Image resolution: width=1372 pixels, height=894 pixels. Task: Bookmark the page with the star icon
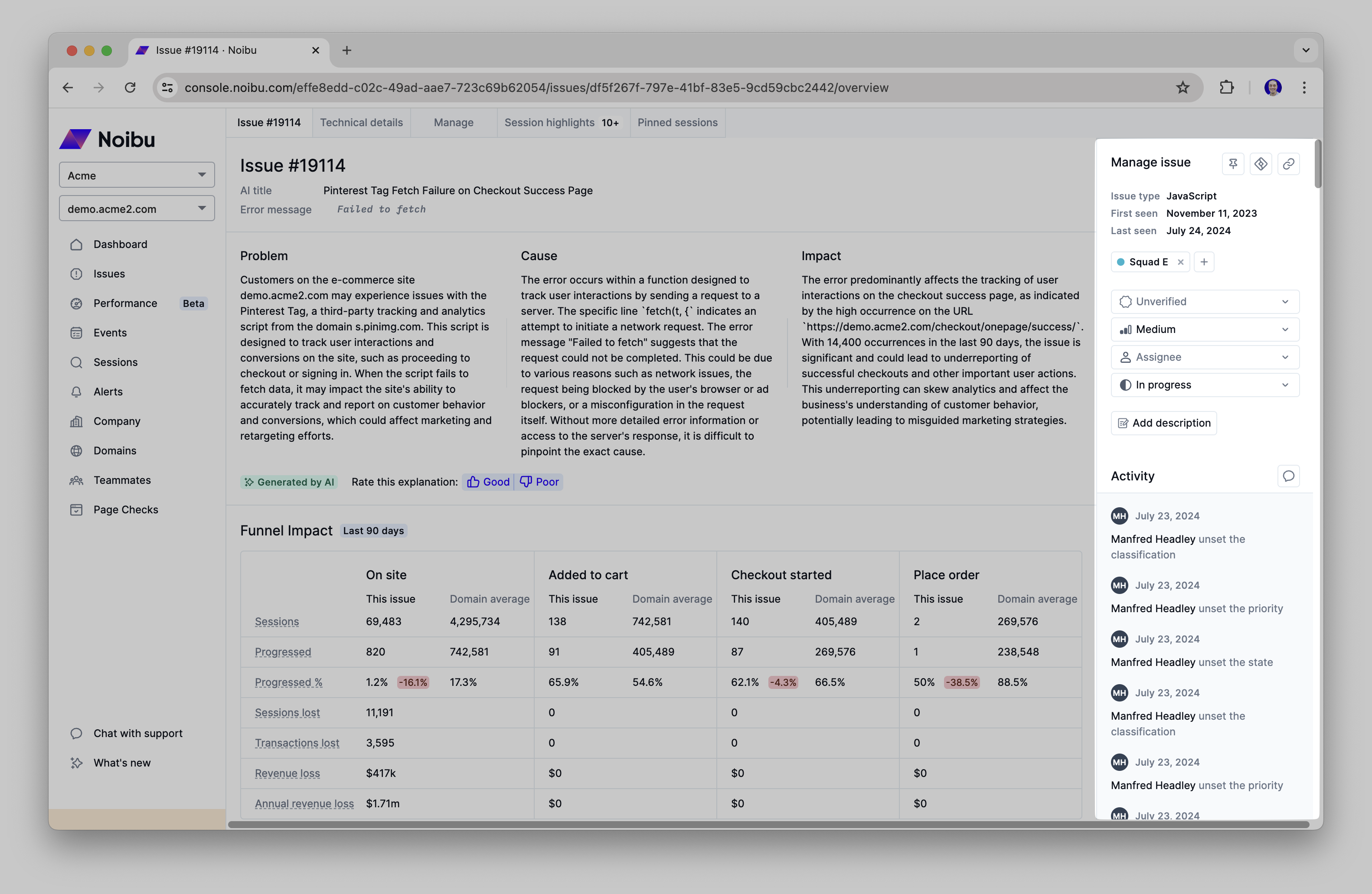tap(1183, 88)
